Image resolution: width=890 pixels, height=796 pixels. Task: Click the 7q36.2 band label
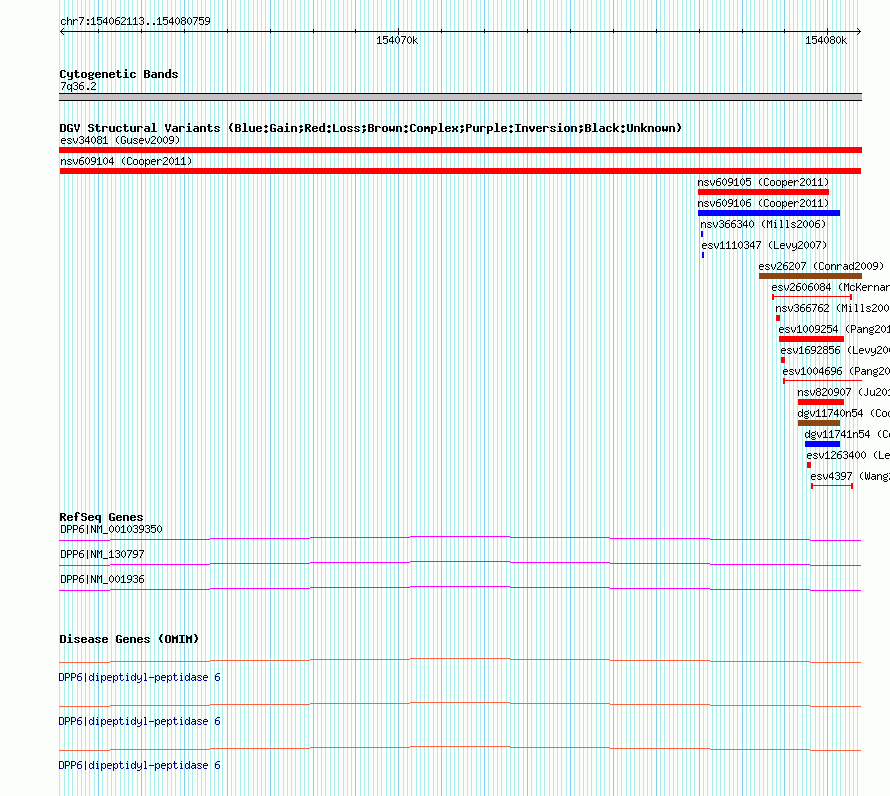coord(78,86)
